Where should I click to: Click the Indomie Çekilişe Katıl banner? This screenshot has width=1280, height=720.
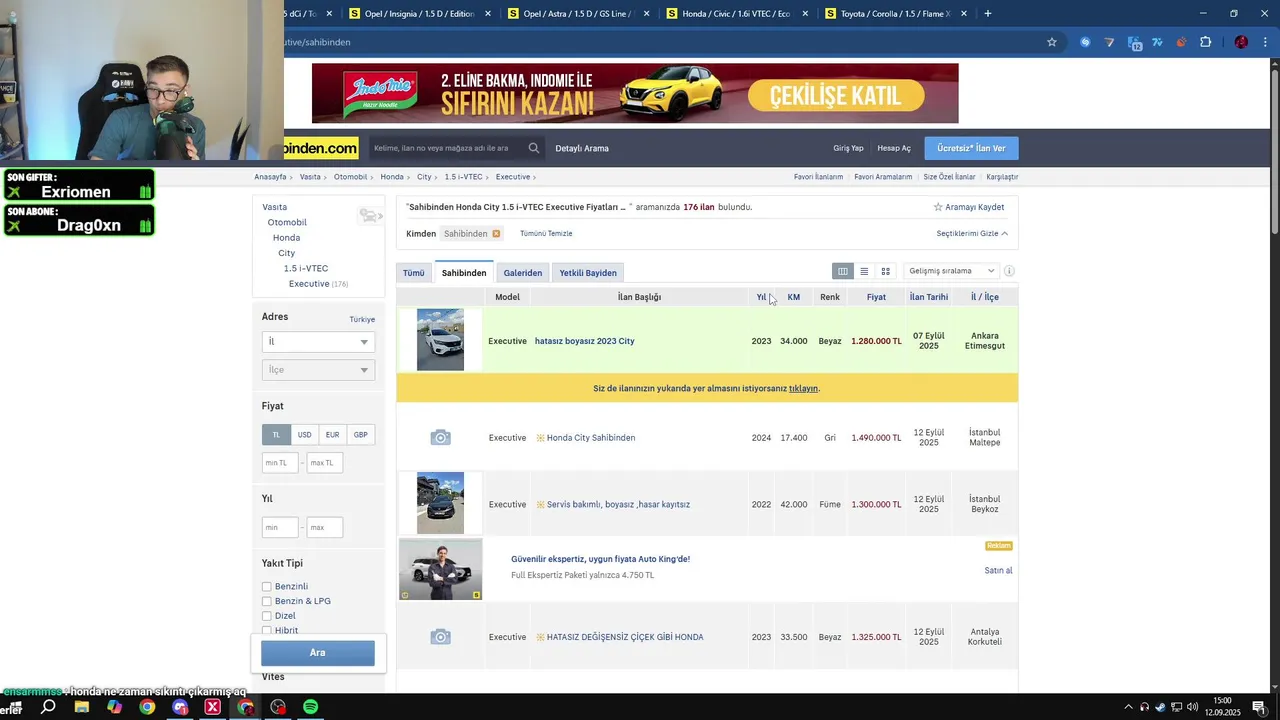point(635,94)
